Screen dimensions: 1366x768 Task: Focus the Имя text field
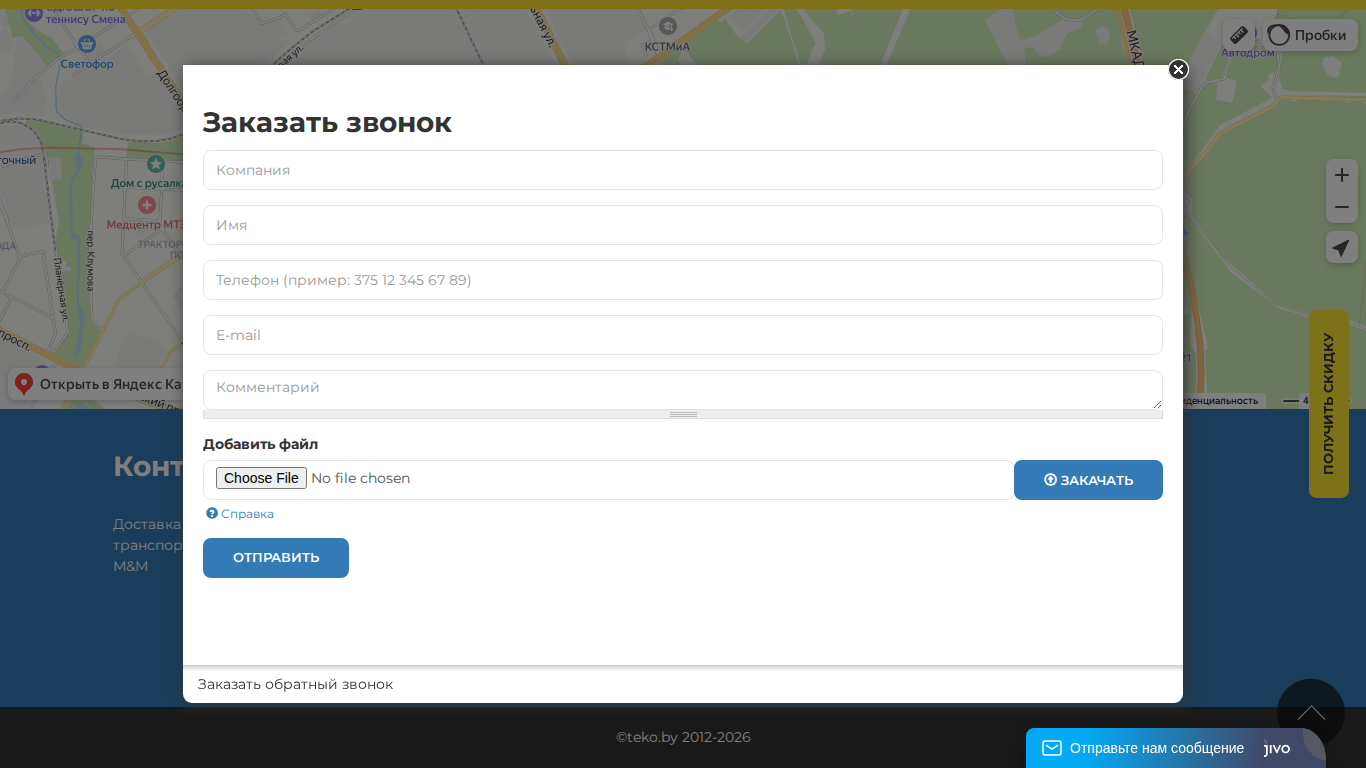coord(682,225)
